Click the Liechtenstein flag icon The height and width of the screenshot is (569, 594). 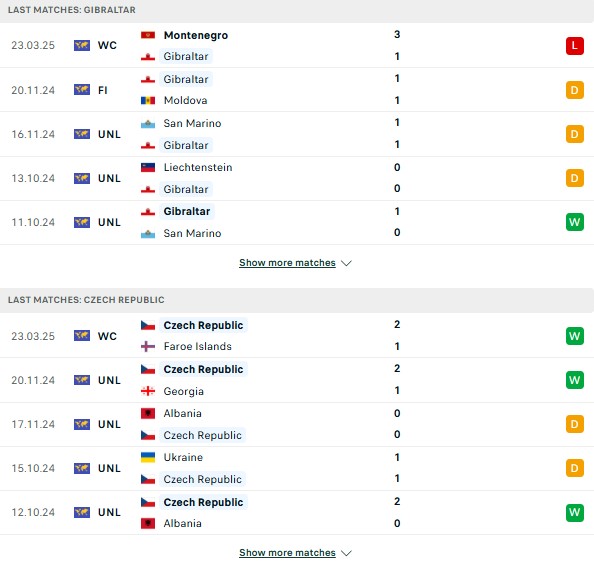[x=148, y=167]
